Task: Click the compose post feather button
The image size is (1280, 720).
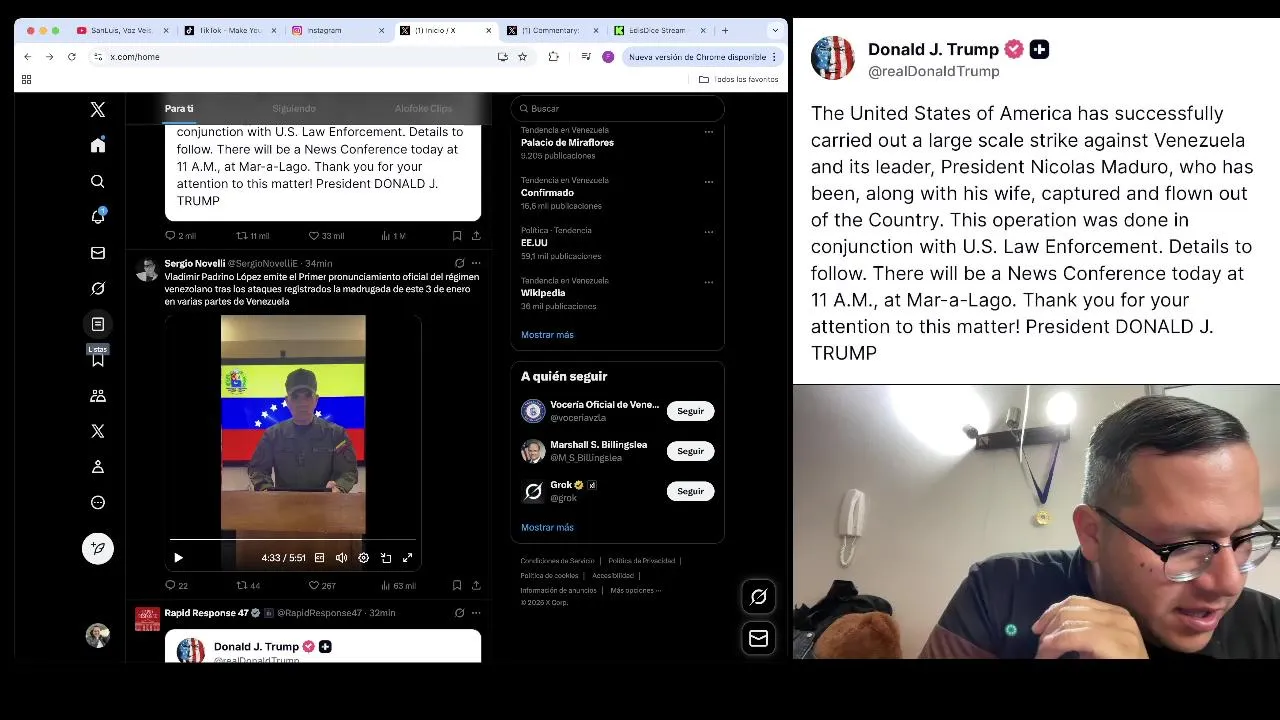Action: [x=98, y=548]
